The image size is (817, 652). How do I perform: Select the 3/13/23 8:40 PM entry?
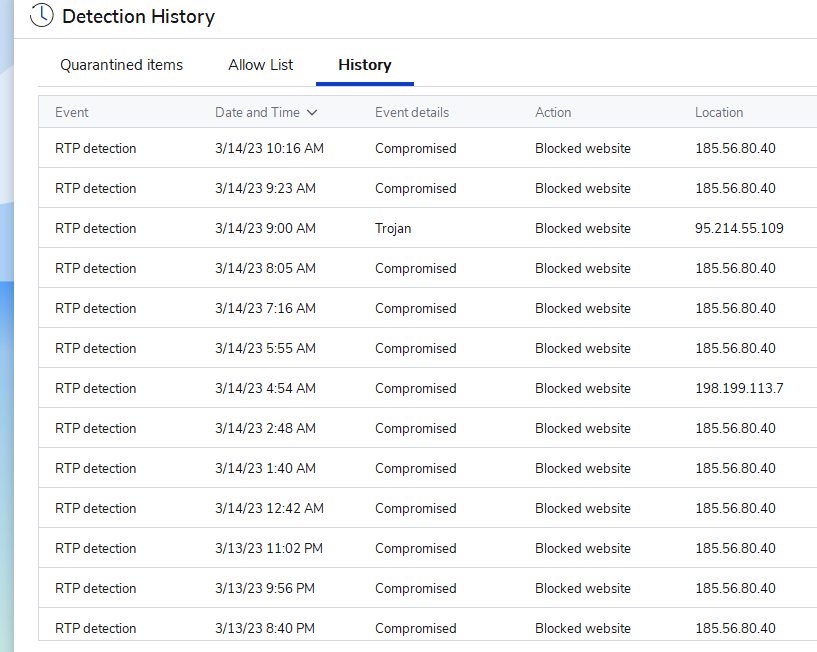[265, 628]
